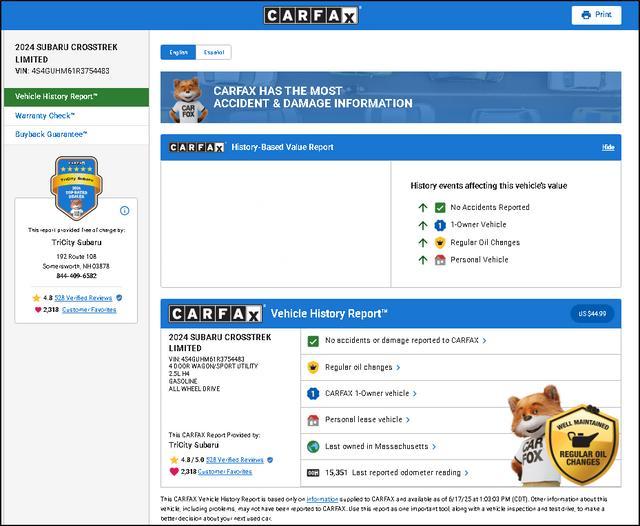Open the dealer info circle icon
The width and height of the screenshot is (640, 526).
(124, 211)
